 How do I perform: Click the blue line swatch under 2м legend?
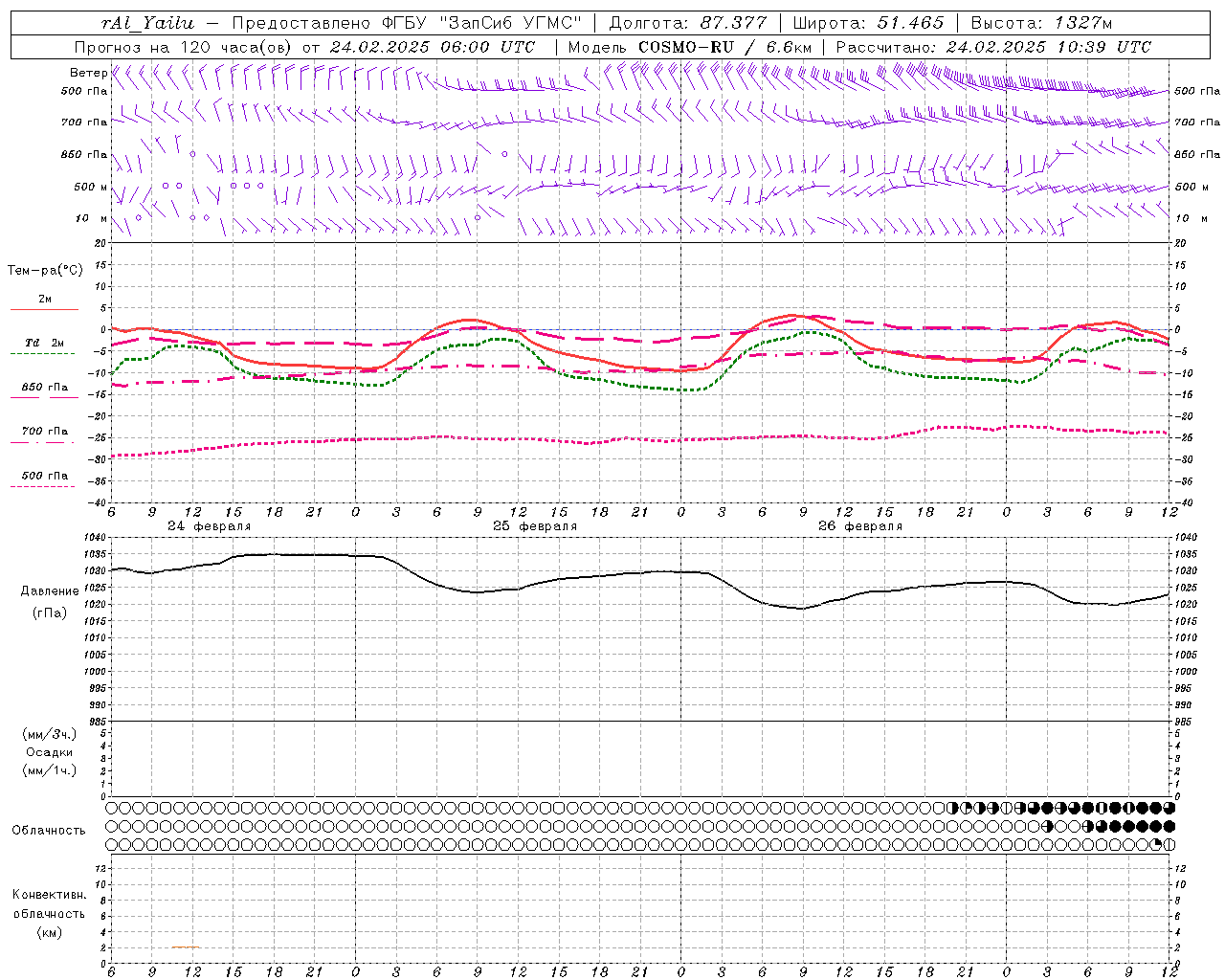[x=44, y=309]
